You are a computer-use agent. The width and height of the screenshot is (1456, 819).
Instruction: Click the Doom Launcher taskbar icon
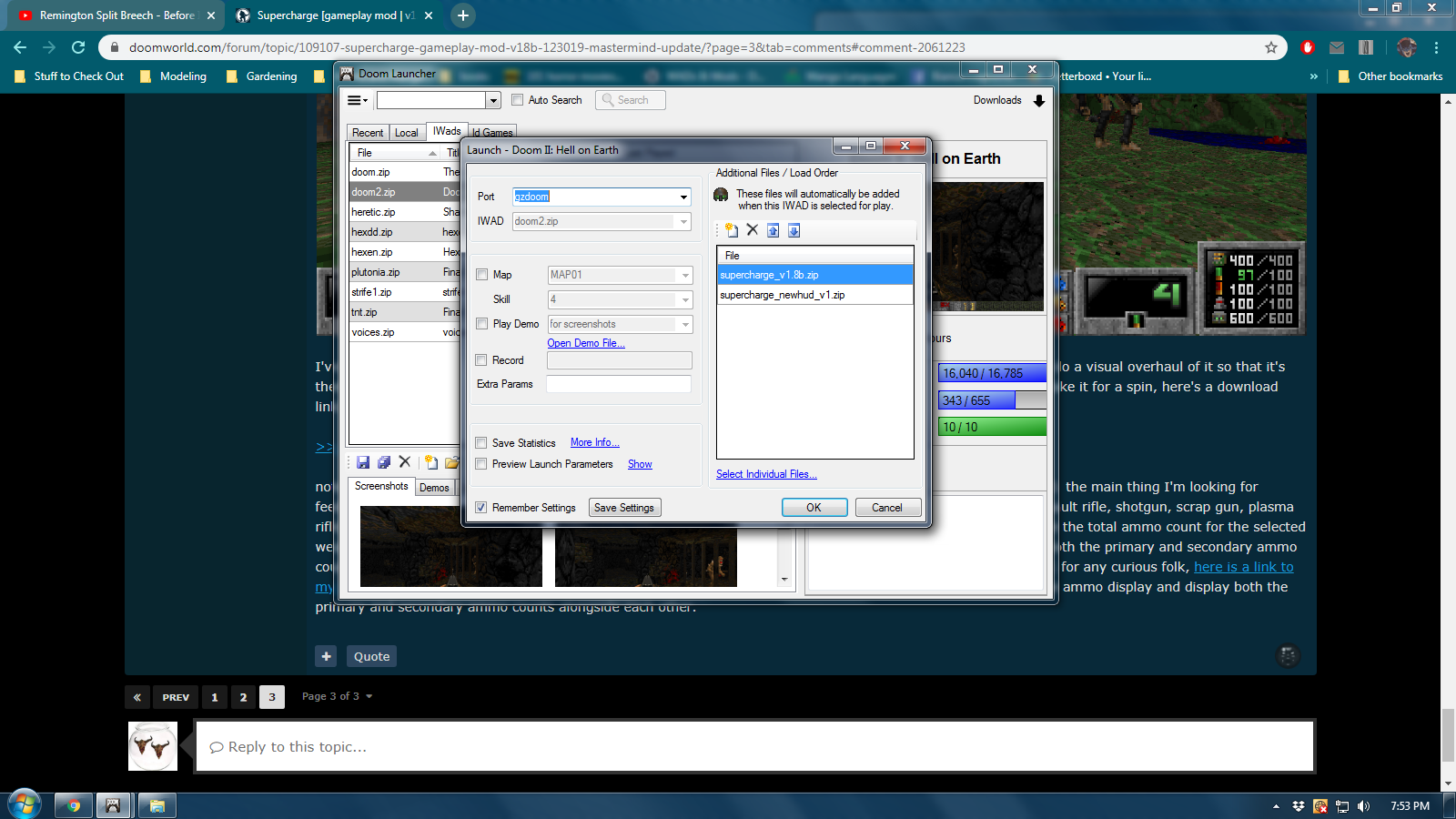click(x=113, y=805)
